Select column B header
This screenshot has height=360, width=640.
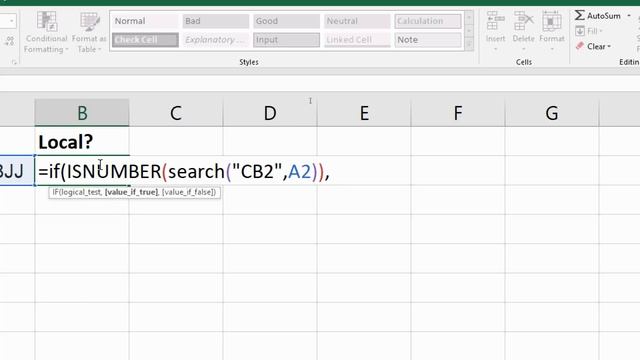[82, 113]
